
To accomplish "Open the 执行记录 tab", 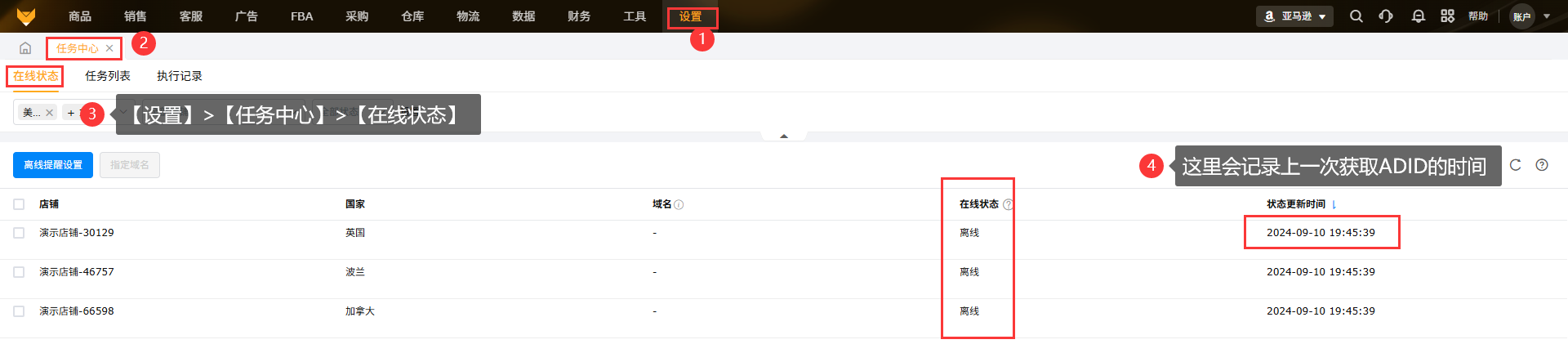I will [x=180, y=76].
